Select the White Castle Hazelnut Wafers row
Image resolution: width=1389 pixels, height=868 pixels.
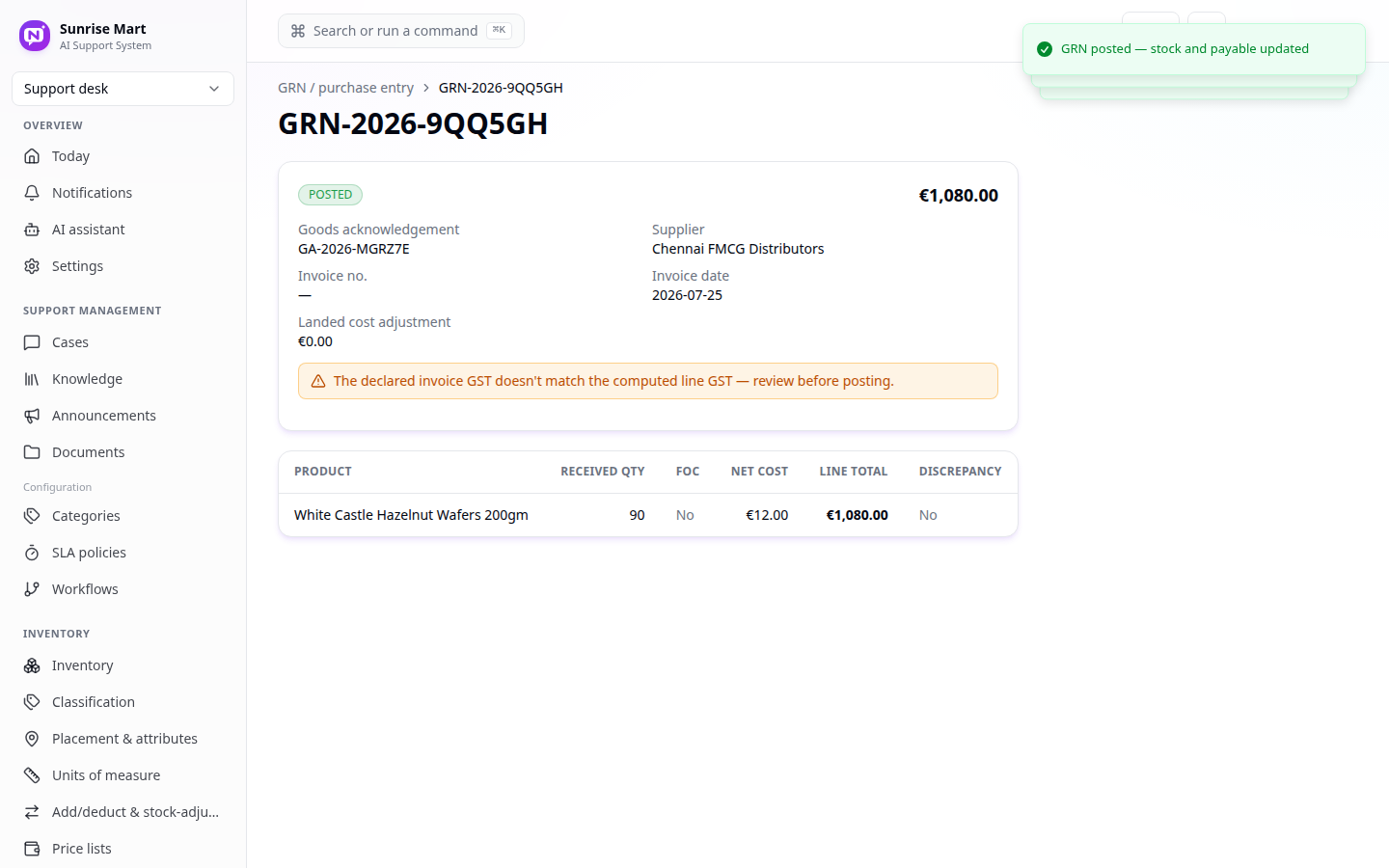pos(648,515)
